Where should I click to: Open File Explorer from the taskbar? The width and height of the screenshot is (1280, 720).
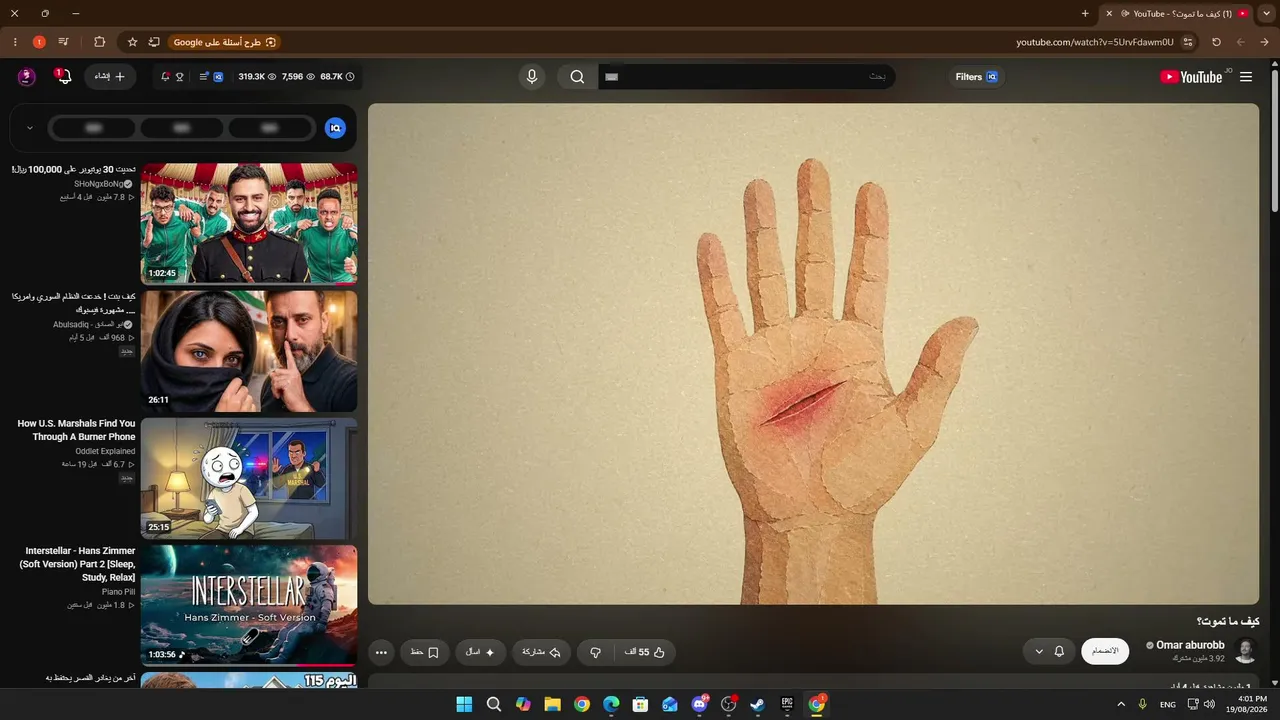coord(552,704)
